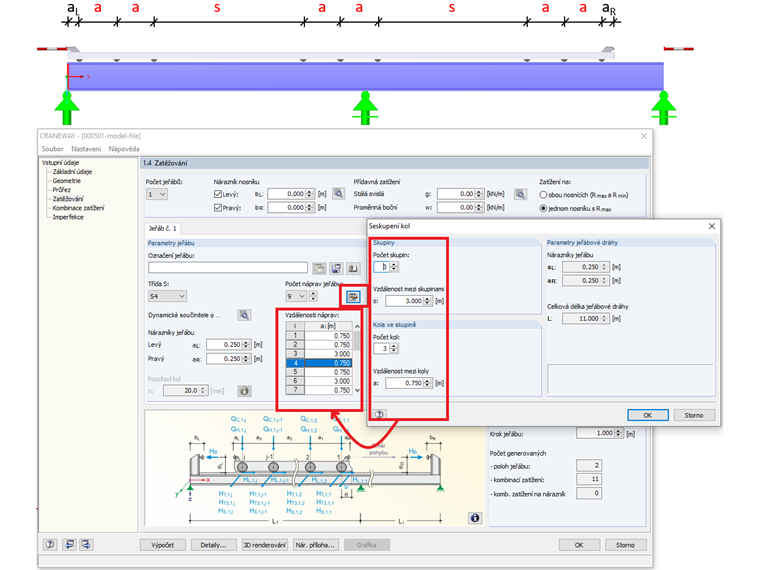Viewport: 760px width, 570px height.
Task: Click OK in Seskupení kol dialog
Action: pyautogui.click(x=648, y=415)
